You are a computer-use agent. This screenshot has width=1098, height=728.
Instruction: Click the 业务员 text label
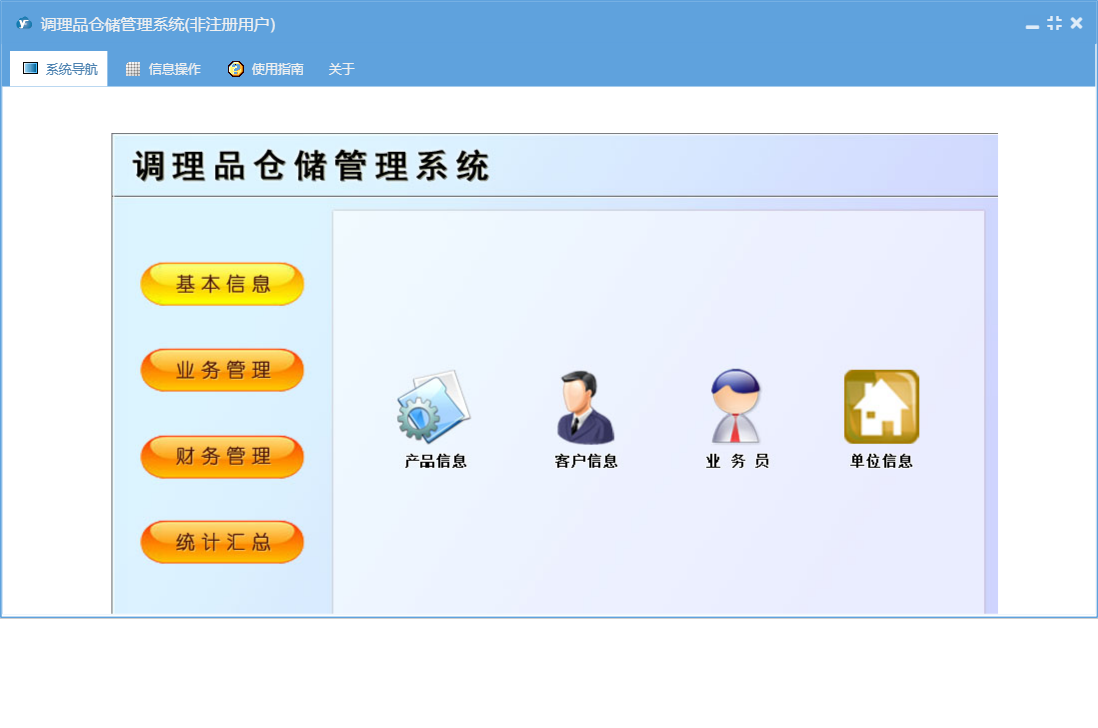[x=737, y=461]
